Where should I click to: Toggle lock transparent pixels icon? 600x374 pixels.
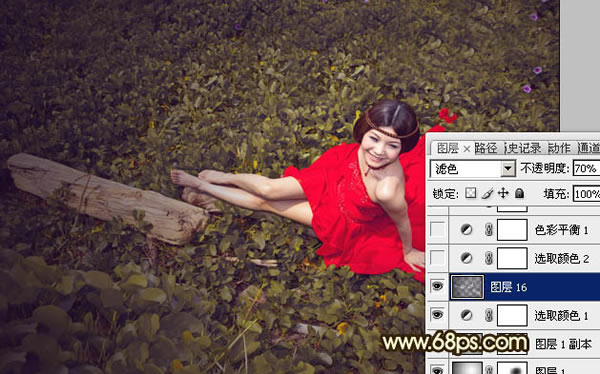pos(470,193)
